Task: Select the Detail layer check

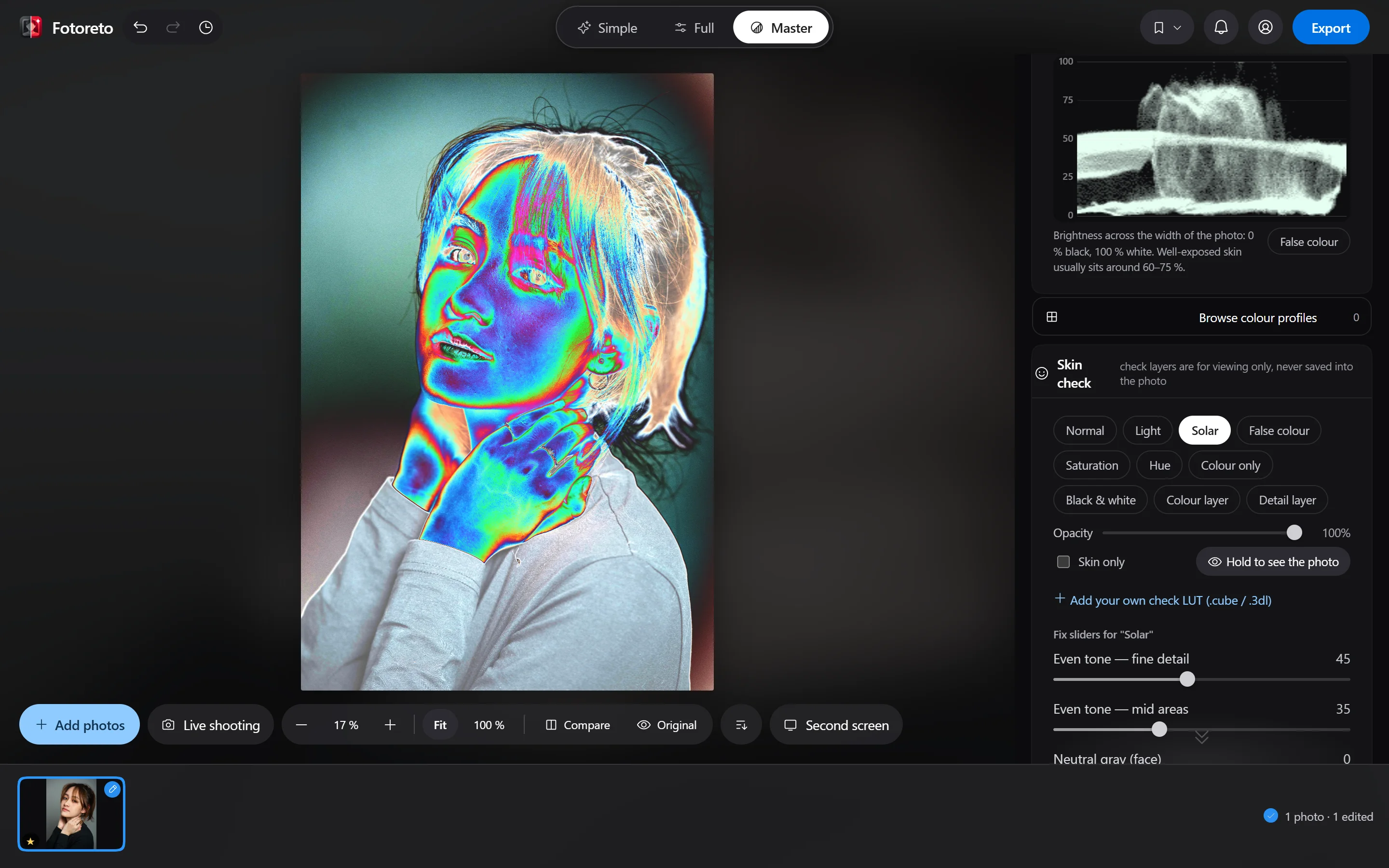Action: [x=1287, y=500]
